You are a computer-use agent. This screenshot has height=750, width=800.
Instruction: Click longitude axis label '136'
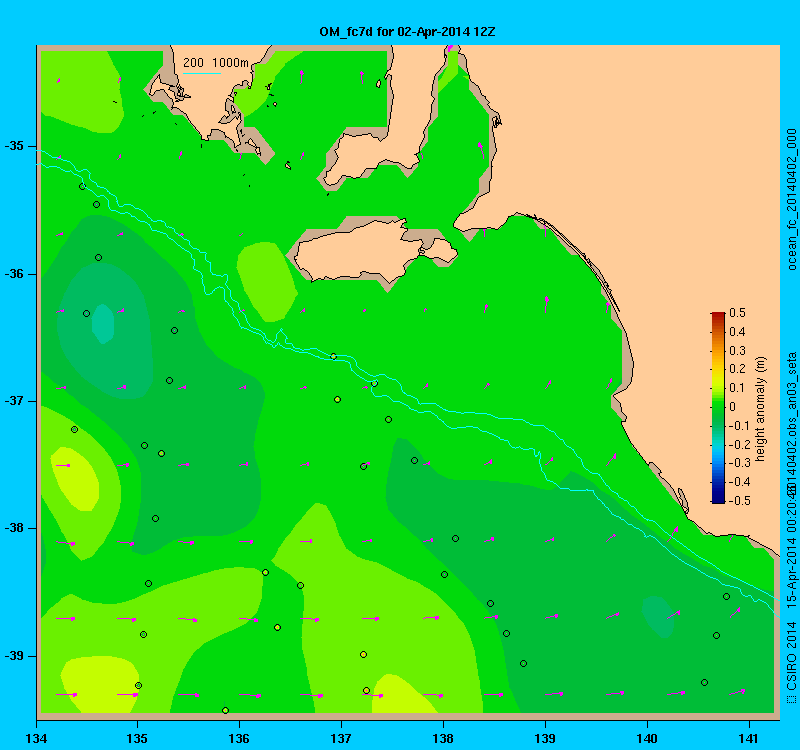click(239, 738)
